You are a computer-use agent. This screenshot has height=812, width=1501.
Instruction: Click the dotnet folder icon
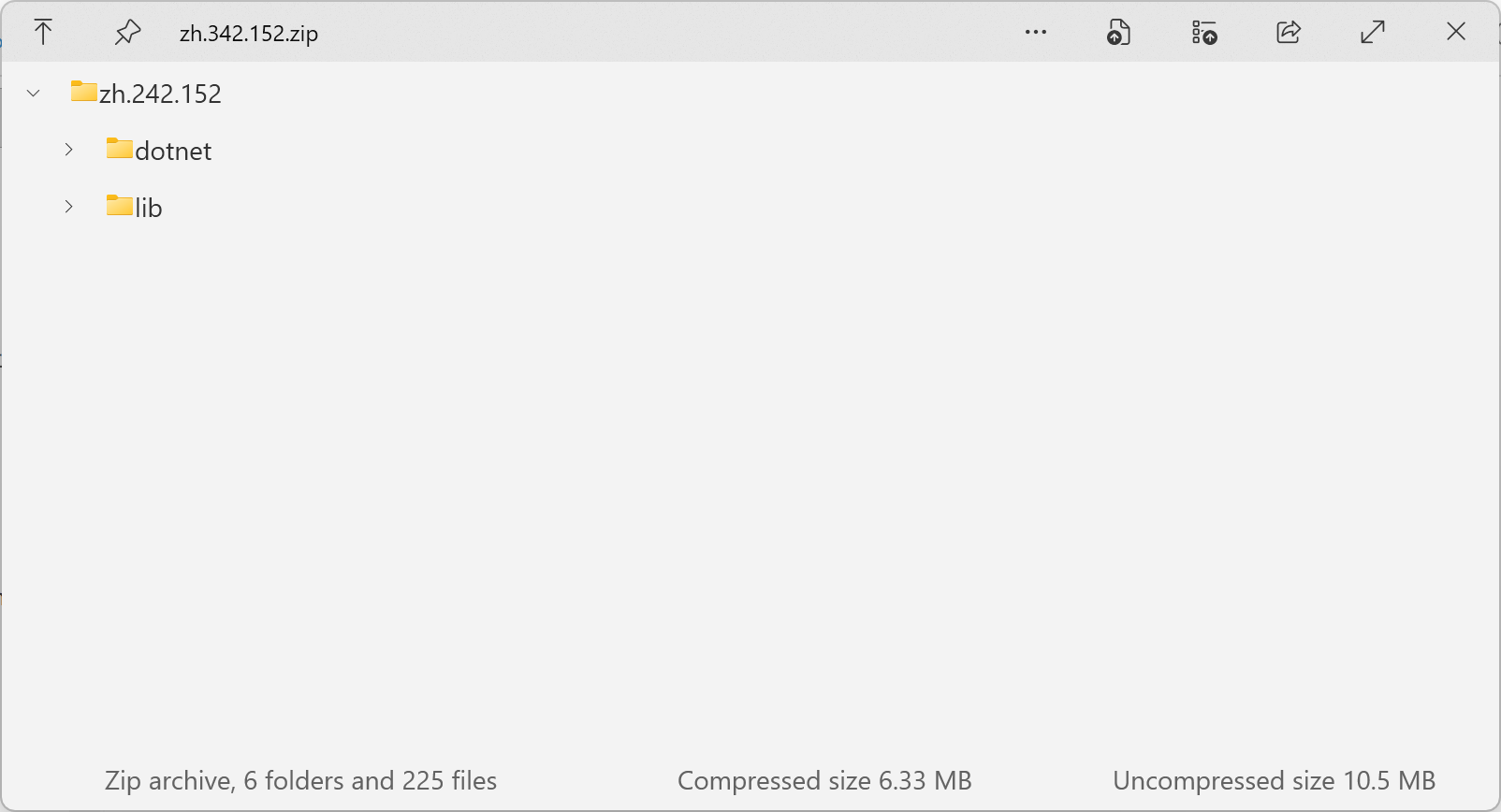tap(120, 149)
